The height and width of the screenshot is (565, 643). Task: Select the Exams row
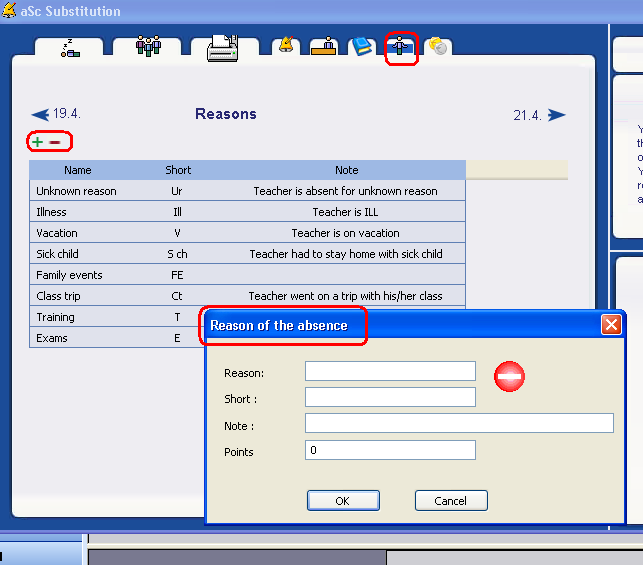tap(115, 338)
